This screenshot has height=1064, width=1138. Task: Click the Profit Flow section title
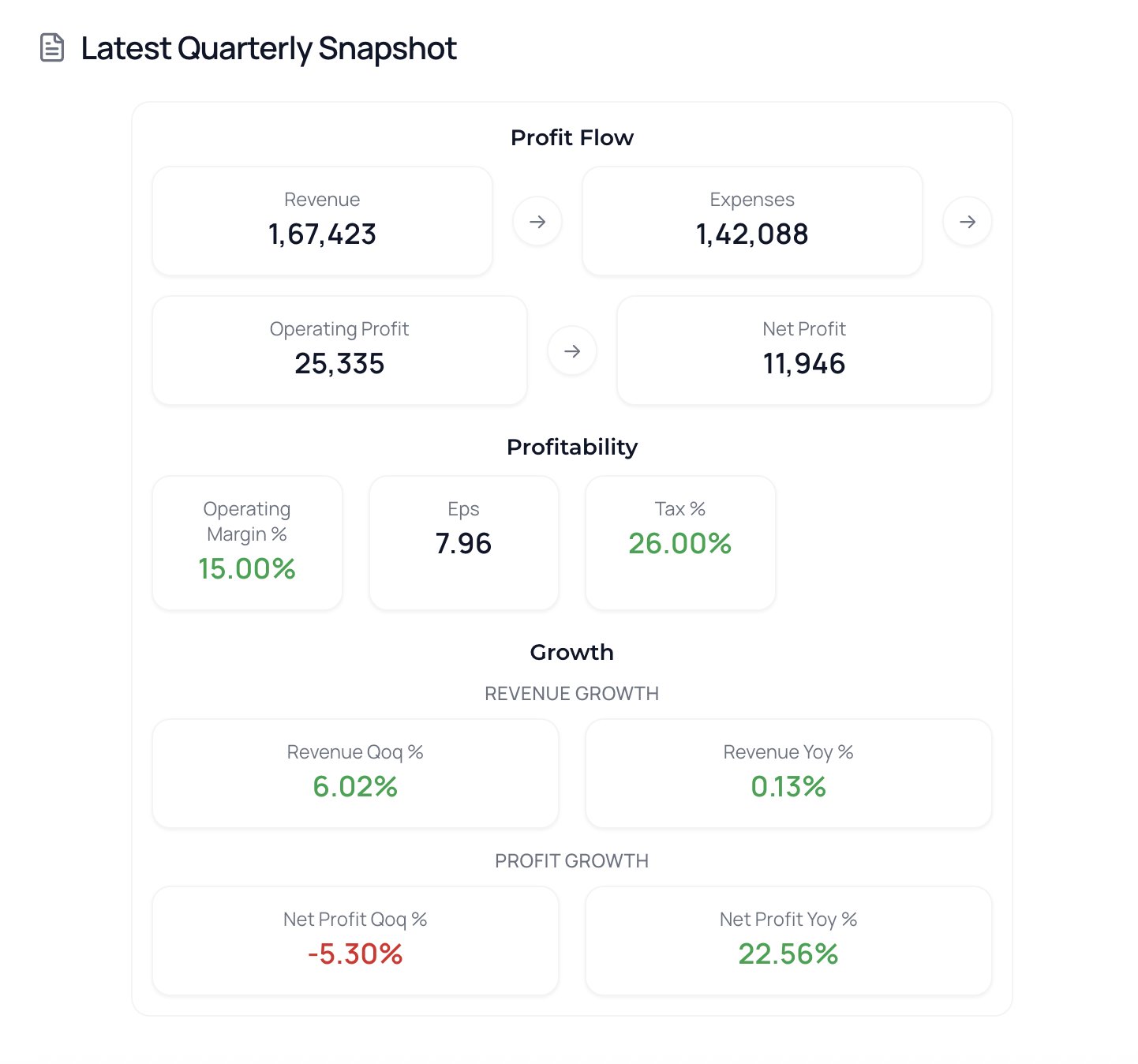coord(572,137)
